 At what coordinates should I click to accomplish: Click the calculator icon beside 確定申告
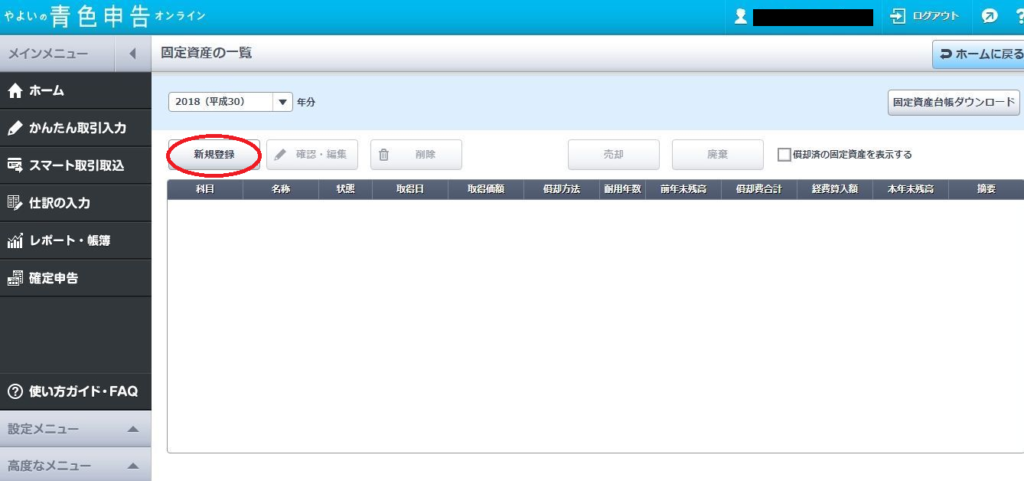point(14,279)
